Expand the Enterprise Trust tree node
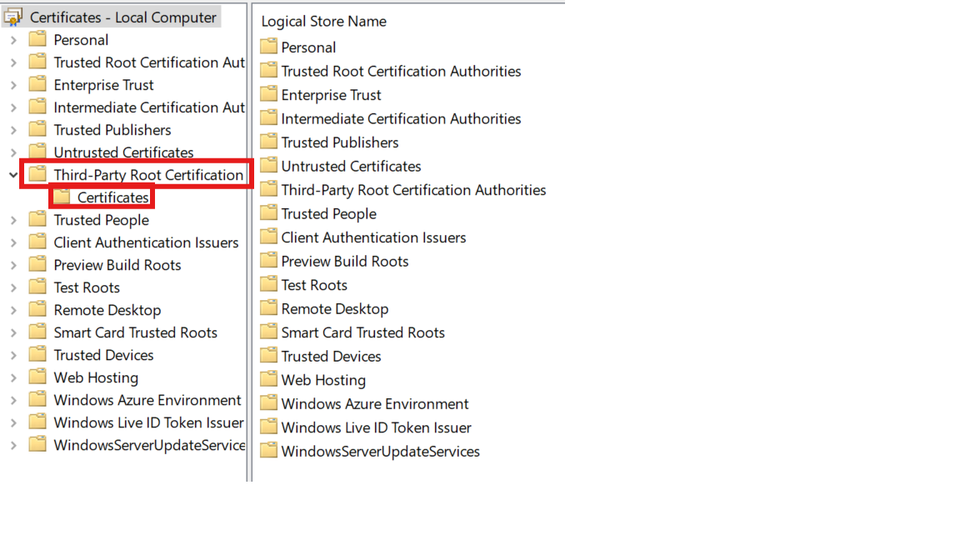The image size is (960, 540). (13, 85)
